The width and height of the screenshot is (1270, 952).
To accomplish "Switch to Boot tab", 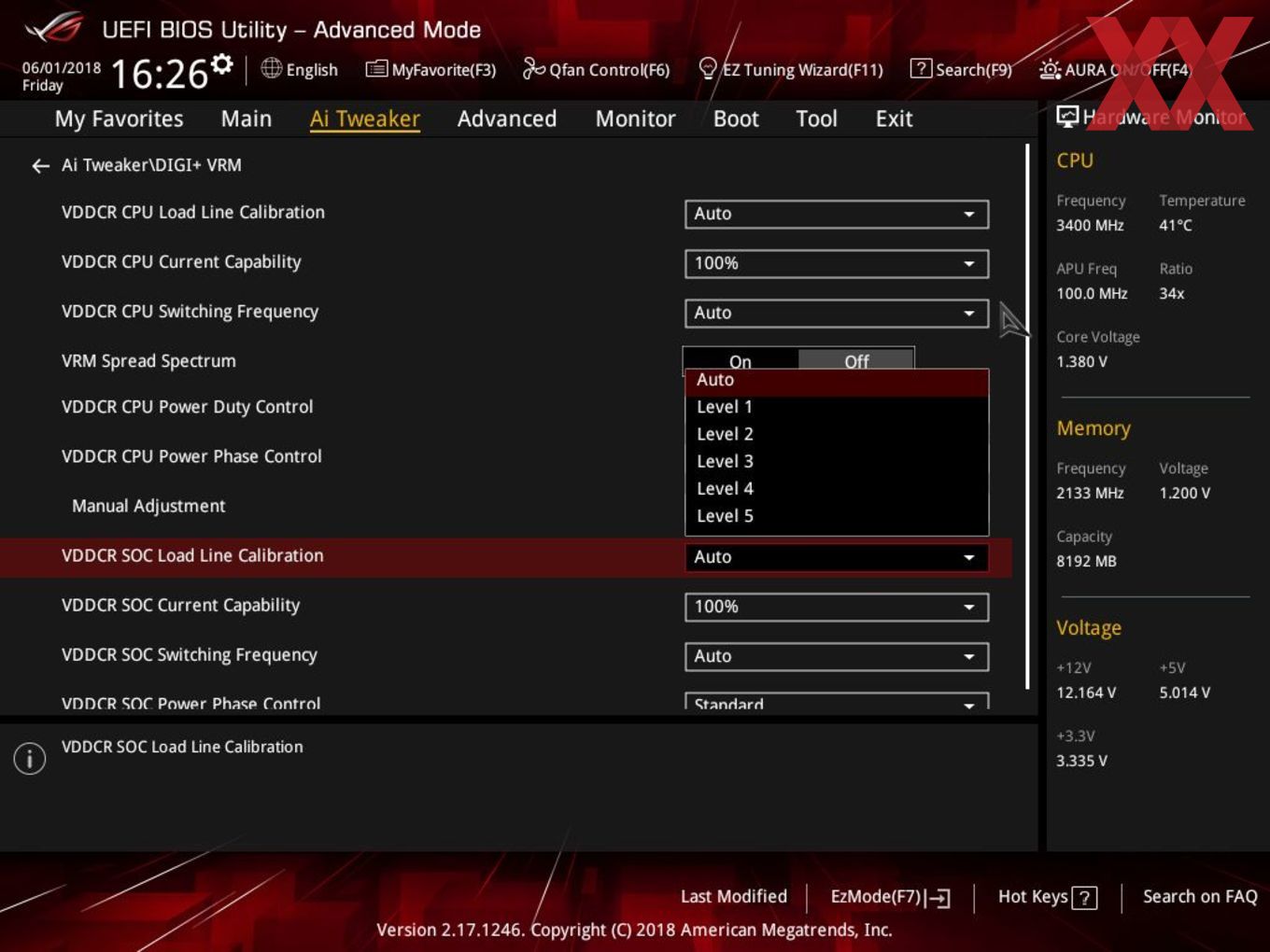I will pyautogui.click(x=736, y=119).
